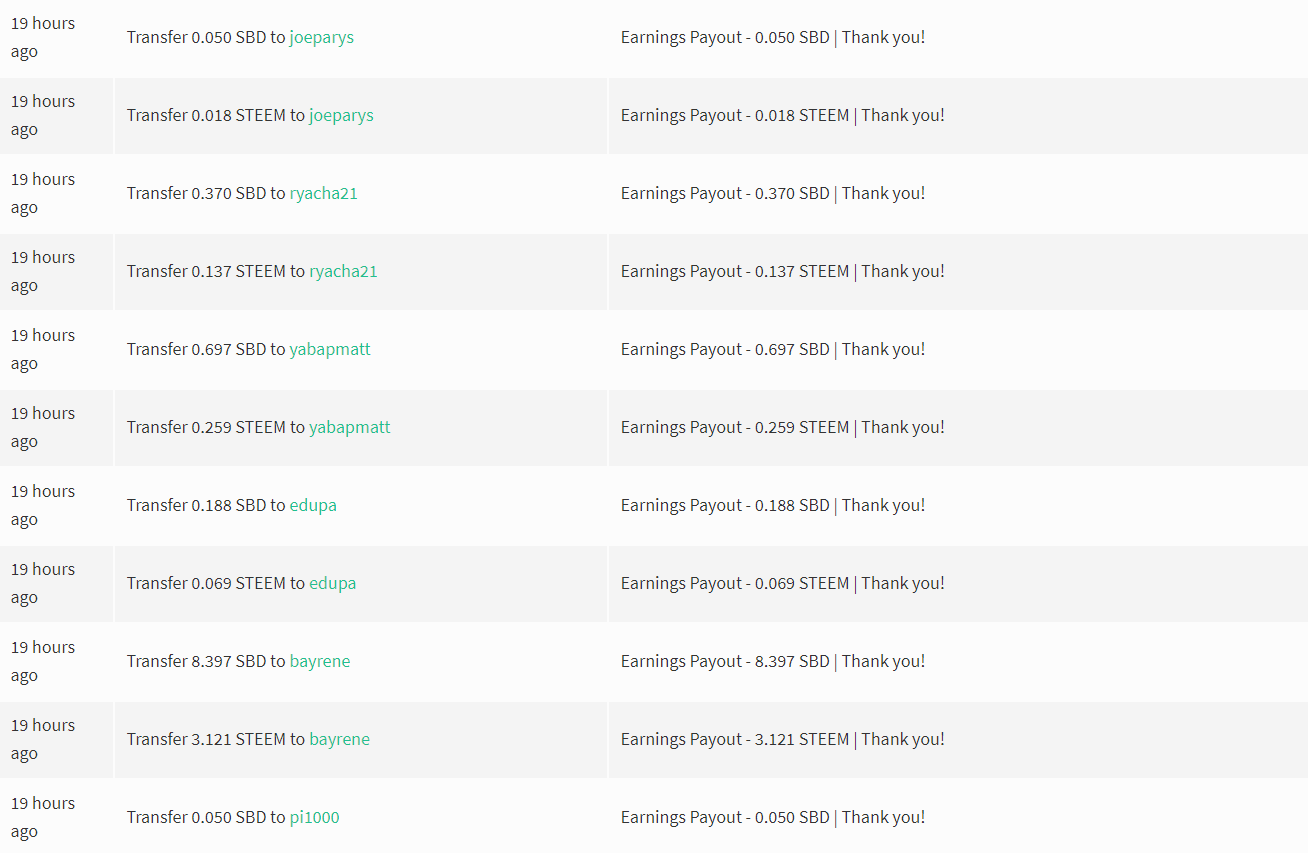Viewport: 1308px width, 853px height.
Task: Open joeparys link in 0.050 SBD transfer
Action: (322, 38)
